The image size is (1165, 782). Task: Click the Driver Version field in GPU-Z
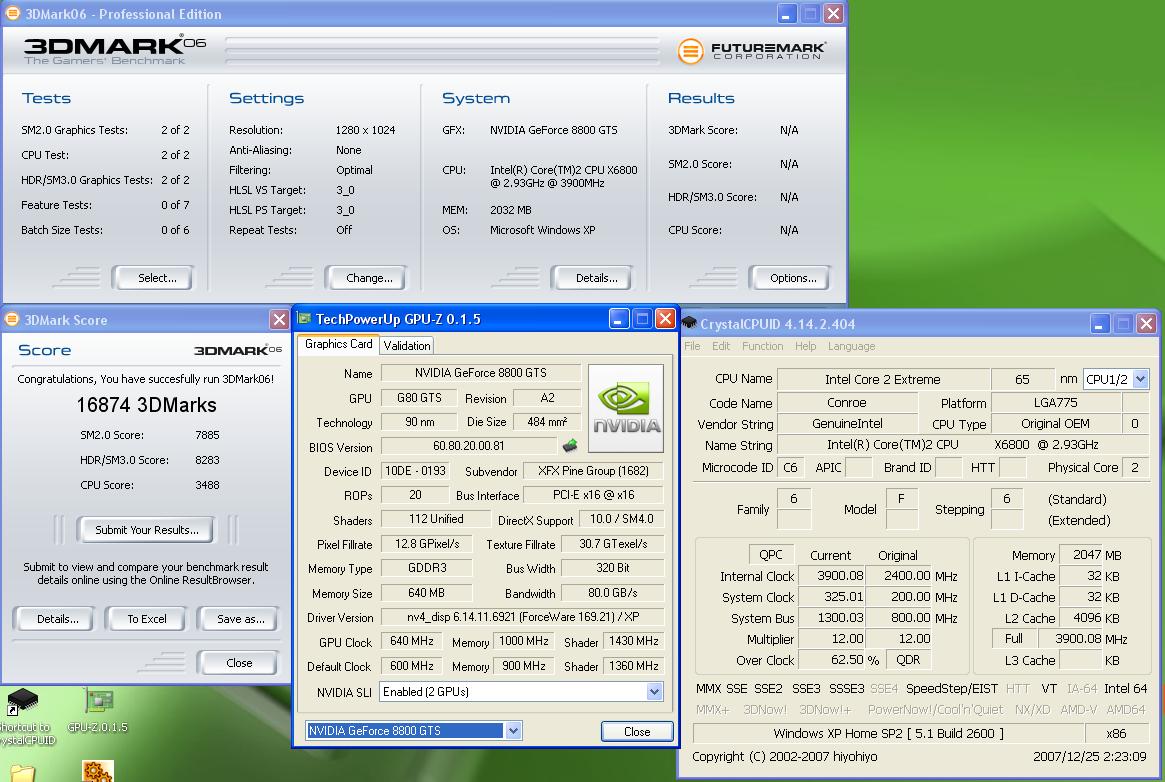[522, 616]
